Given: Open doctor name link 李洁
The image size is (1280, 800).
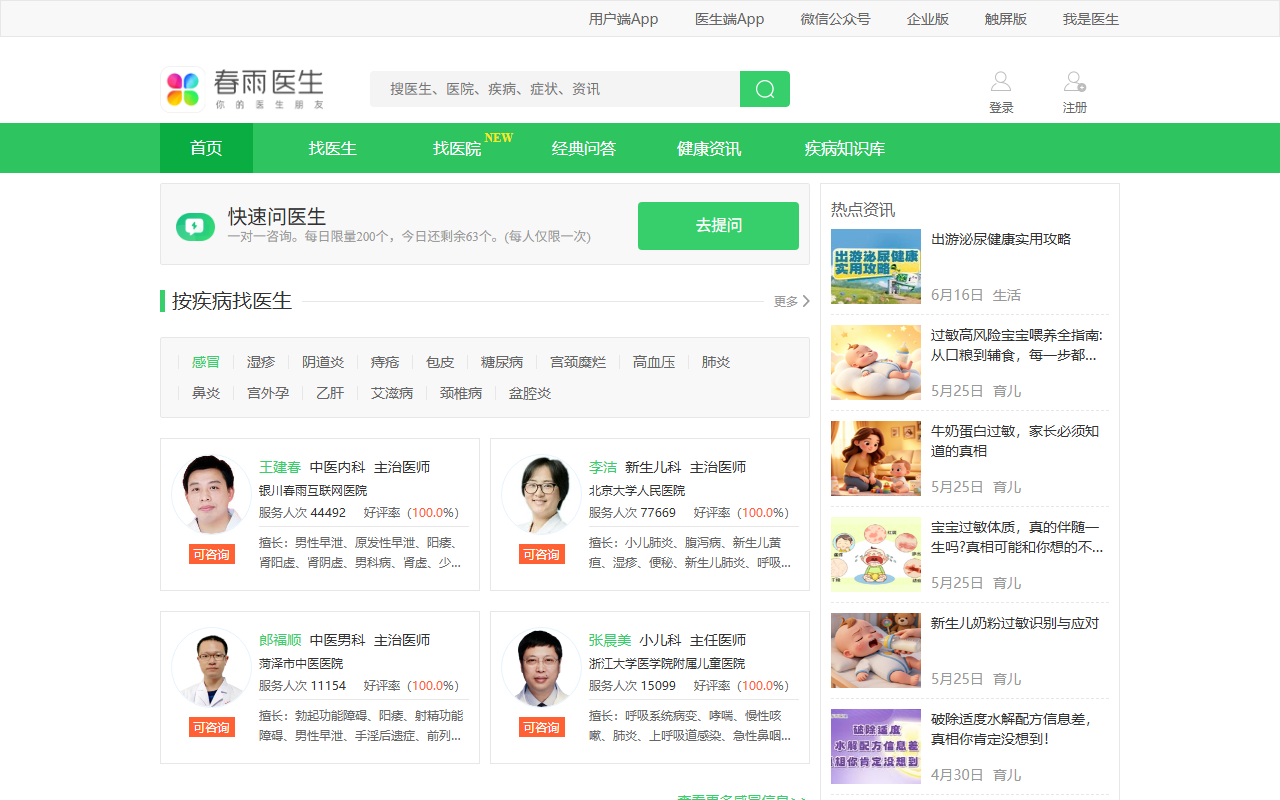Looking at the screenshot, I should coord(603,467).
